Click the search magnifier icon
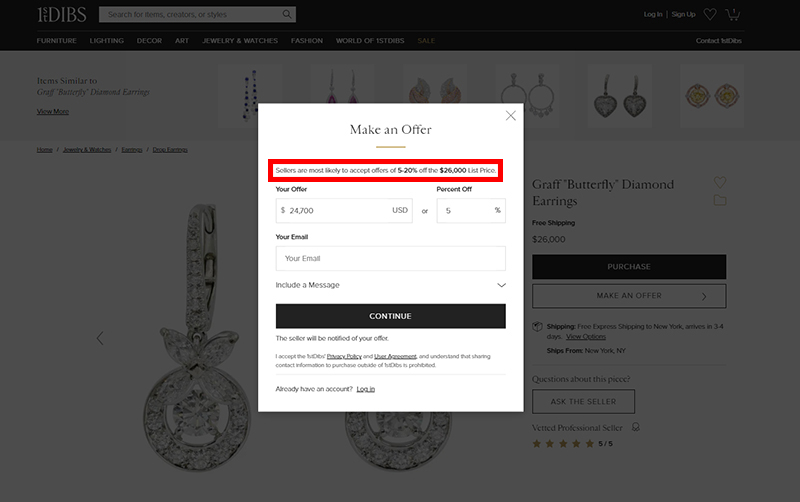 coord(288,15)
